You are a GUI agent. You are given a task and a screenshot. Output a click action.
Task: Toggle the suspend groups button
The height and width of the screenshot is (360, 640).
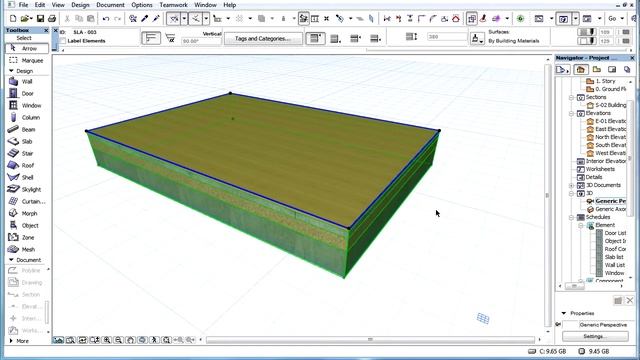click(x=304, y=18)
